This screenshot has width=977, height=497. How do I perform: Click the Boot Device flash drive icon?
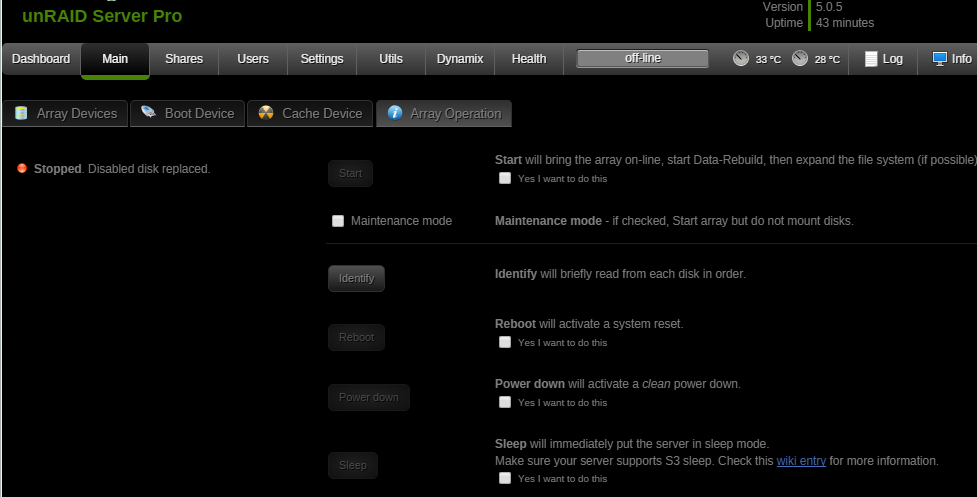pyautogui.click(x=148, y=112)
